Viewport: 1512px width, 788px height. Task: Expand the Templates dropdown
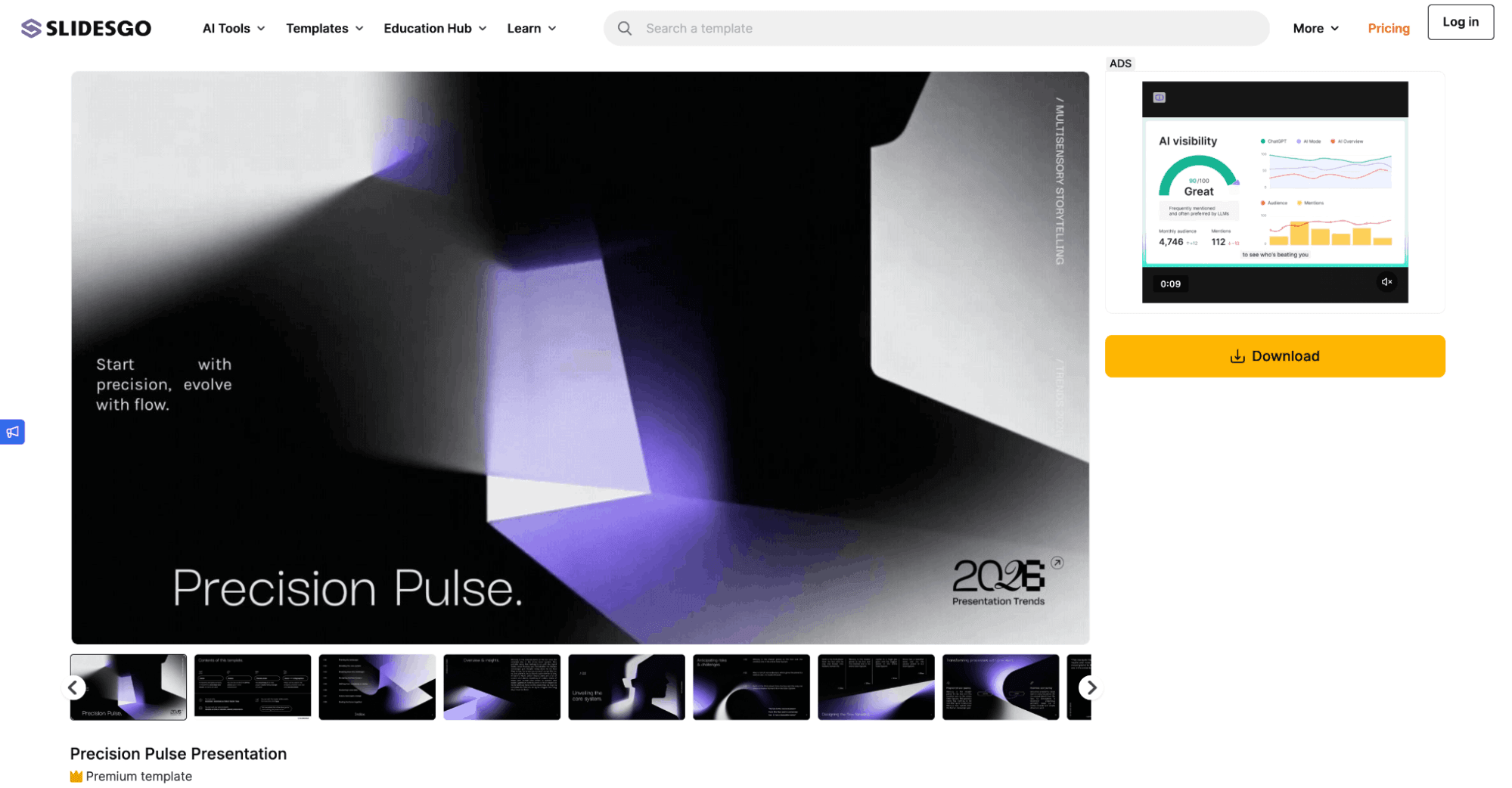click(x=324, y=29)
